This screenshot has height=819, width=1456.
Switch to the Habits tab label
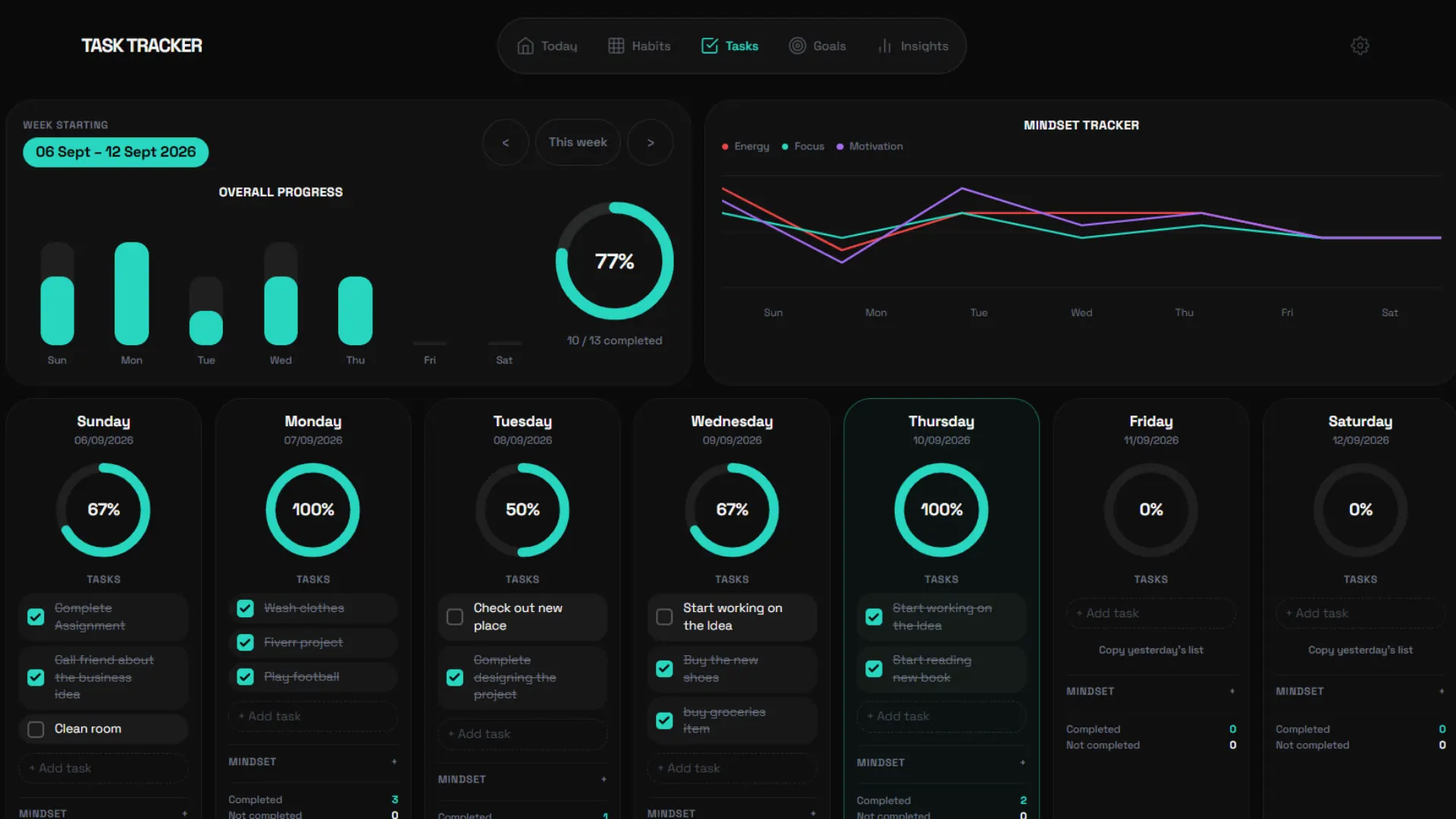click(651, 46)
